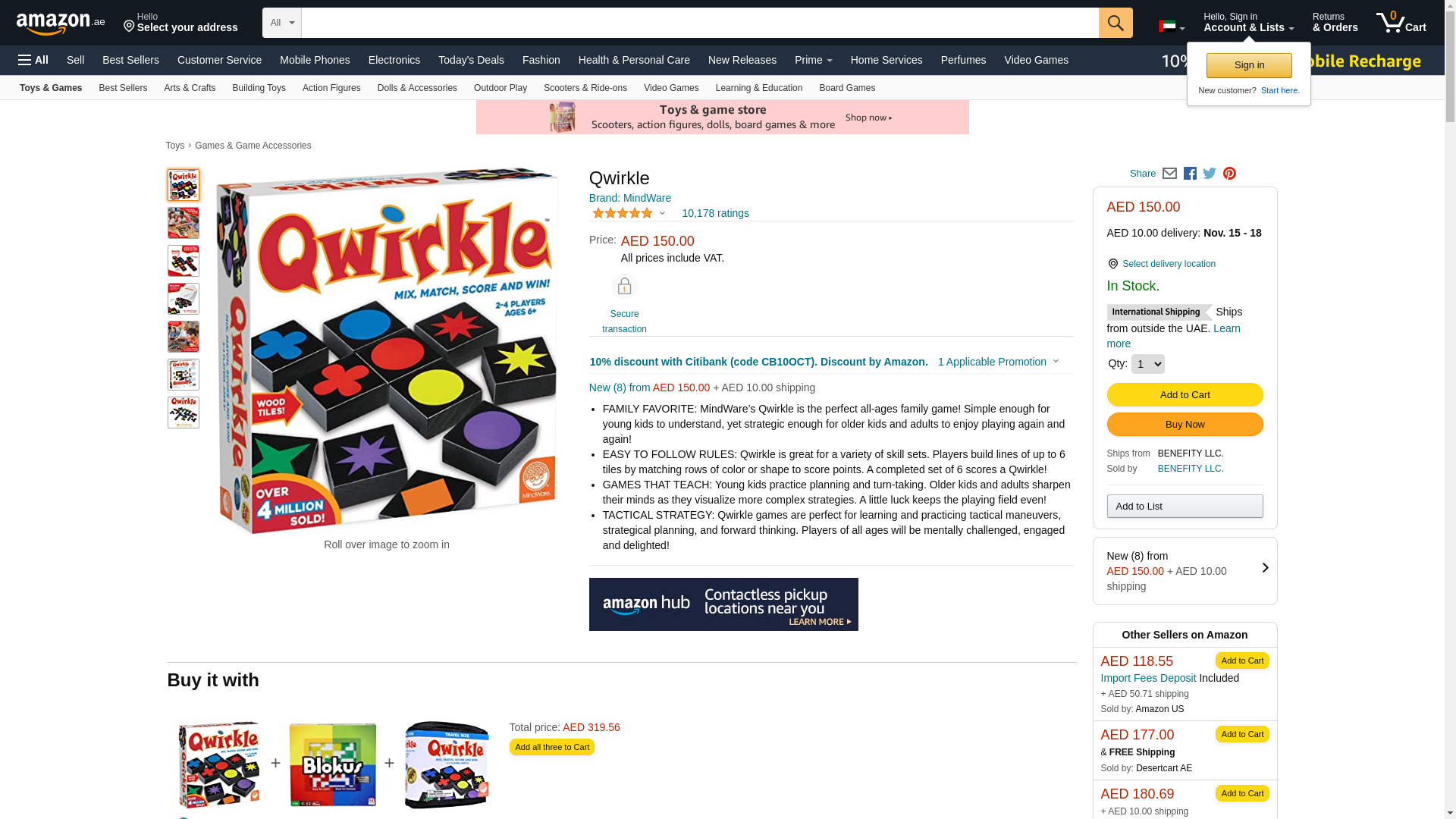The width and height of the screenshot is (1456, 819).
Task: Share on Twitter icon
Action: [1210, 174]
